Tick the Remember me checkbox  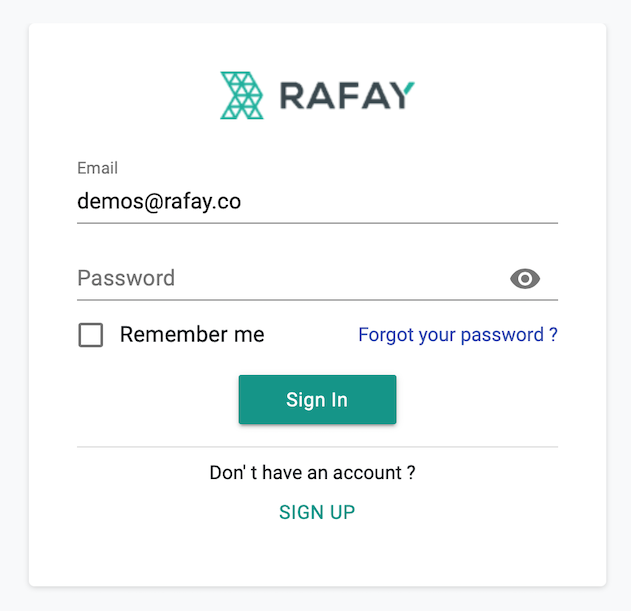click(x=91, y=334)
